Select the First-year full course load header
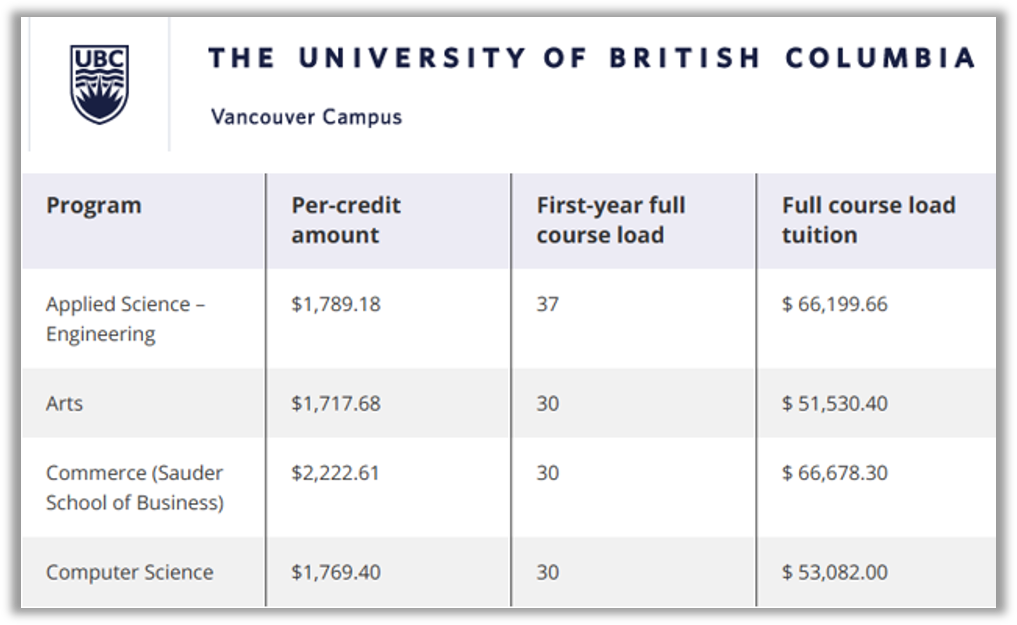Screen dimensions: 1017x625 point(610,220)
